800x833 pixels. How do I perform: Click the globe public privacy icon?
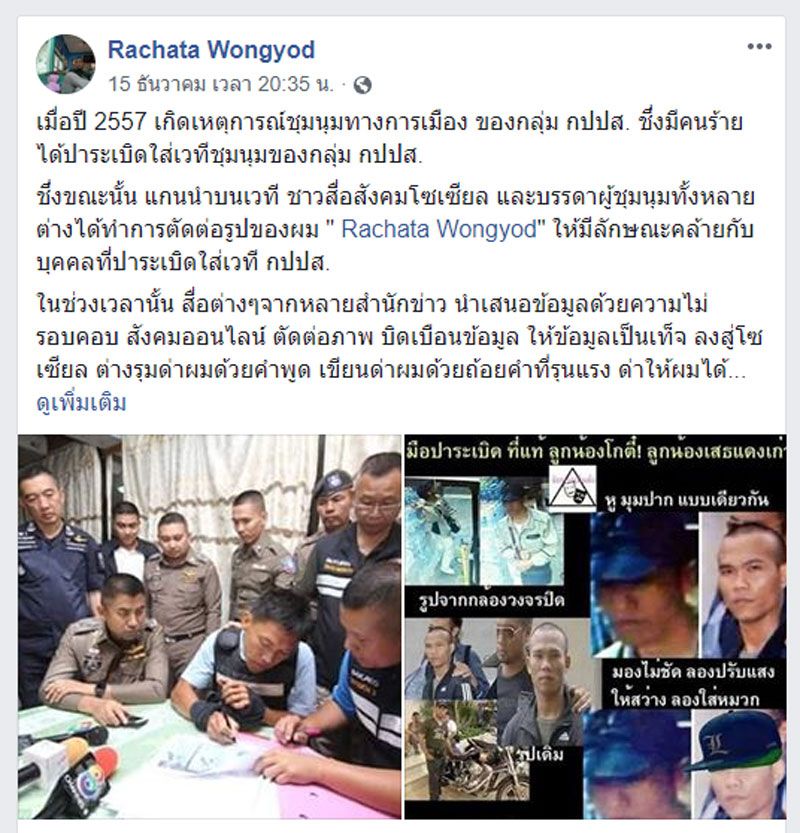(x=362, y=85)
